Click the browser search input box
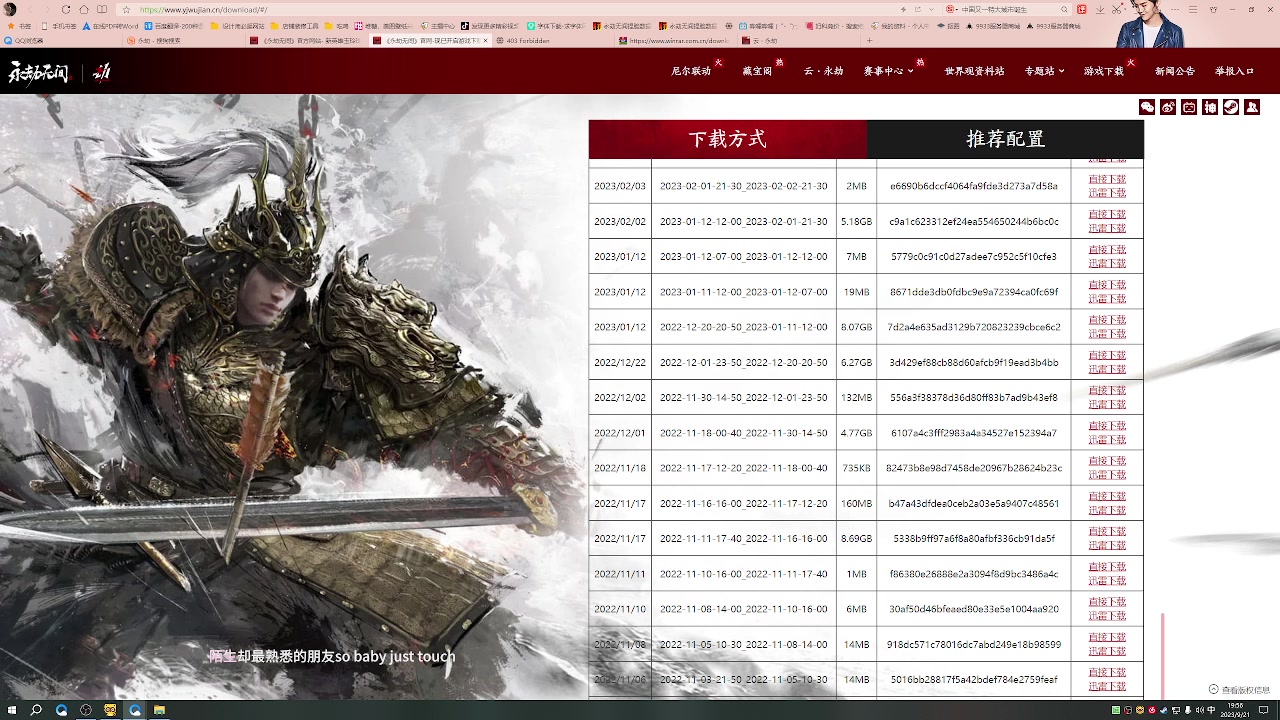The image size is (1280, 720). click(1005, 9)
